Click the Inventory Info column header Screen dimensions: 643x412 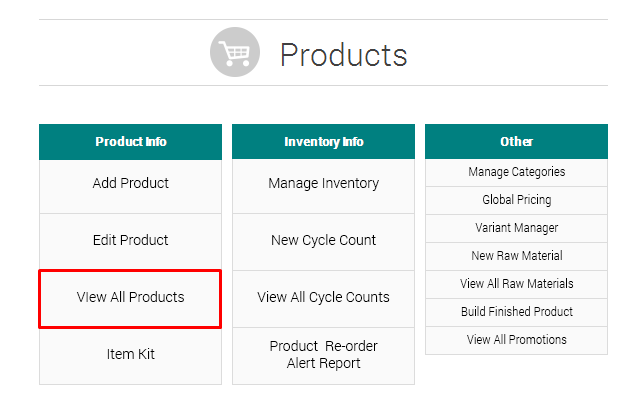(x=323, y=141)
